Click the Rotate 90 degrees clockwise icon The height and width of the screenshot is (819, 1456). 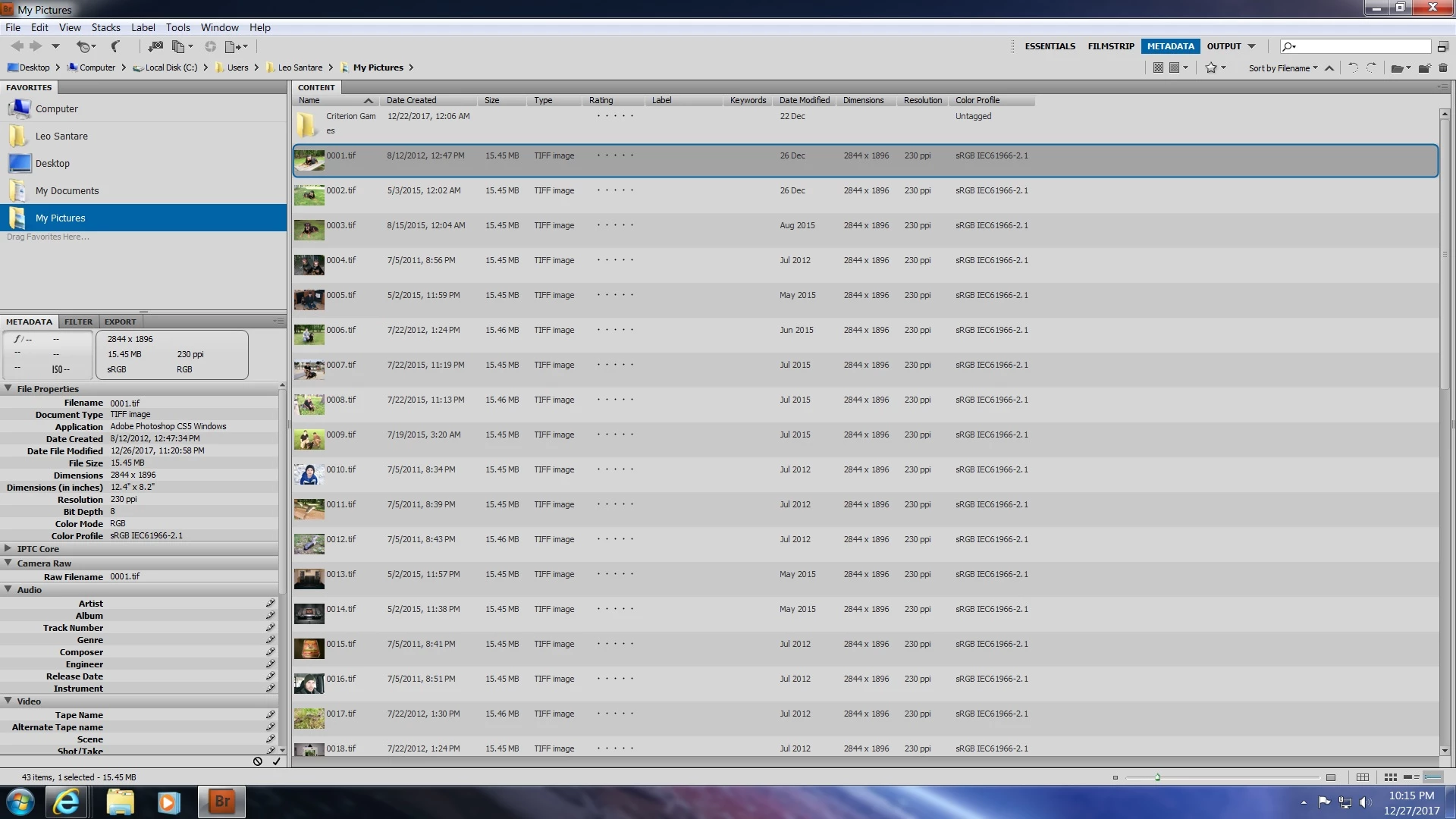tap(1371, 68)
